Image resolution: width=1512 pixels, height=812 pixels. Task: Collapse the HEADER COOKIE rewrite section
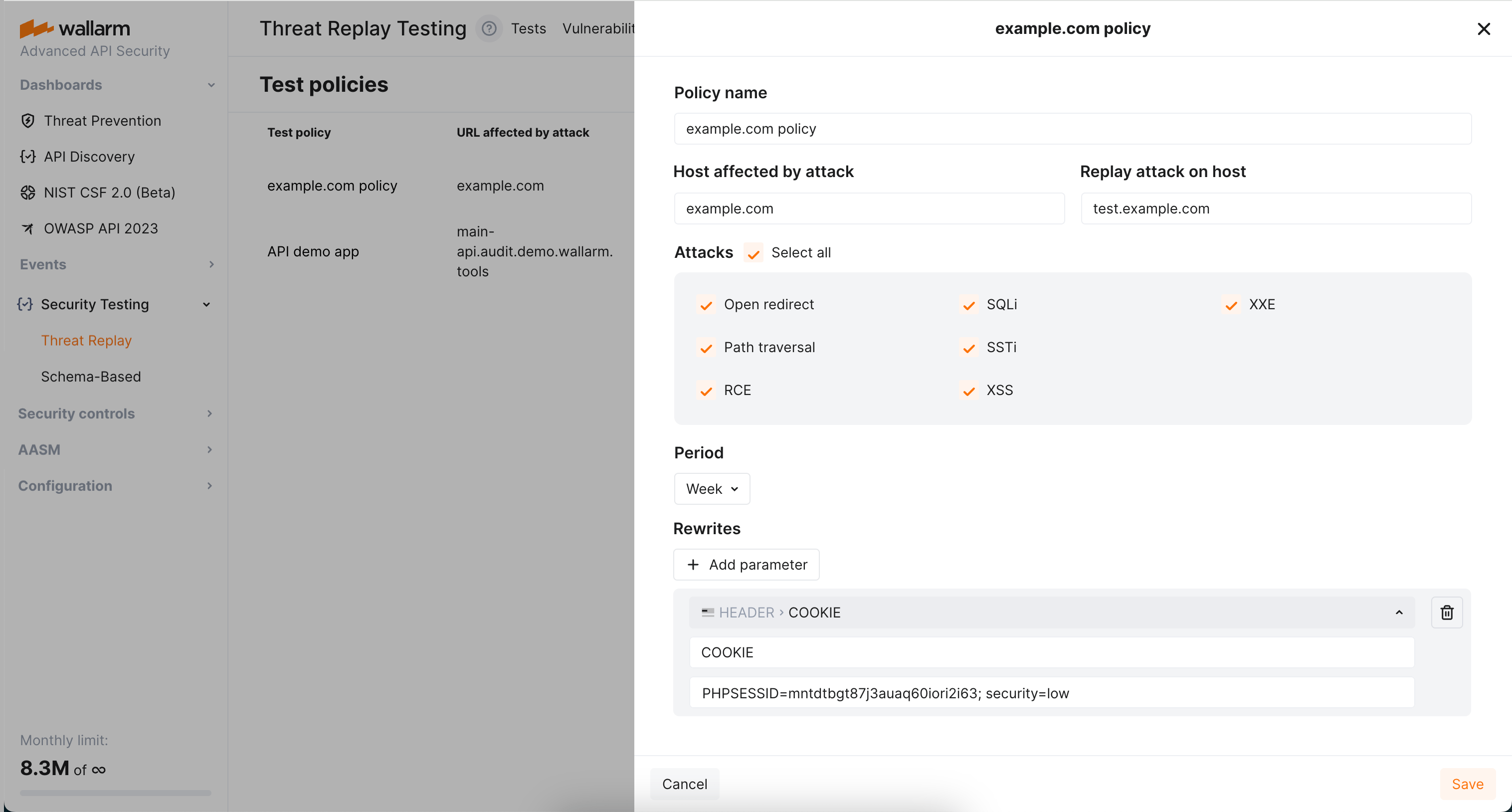point(1399,612)
